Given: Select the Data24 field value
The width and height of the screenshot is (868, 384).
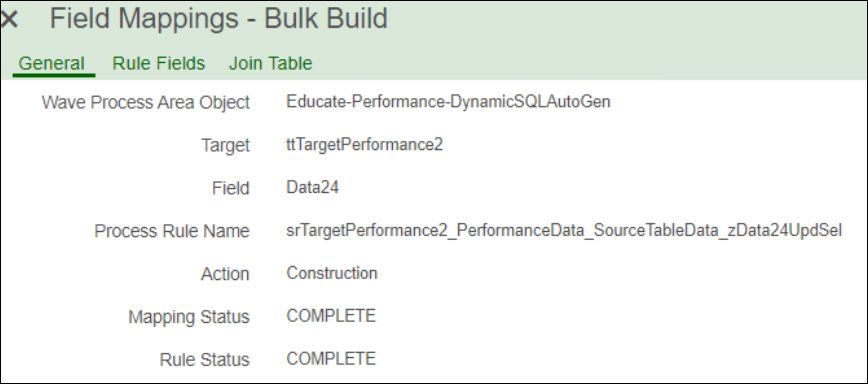Looking at the screenshot, I should tap(312, 188).
